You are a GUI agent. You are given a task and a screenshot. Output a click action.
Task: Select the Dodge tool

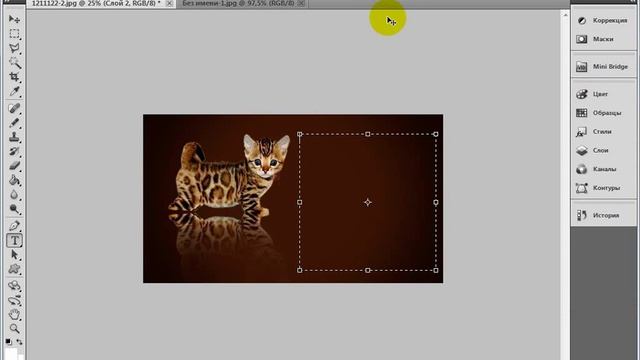click(x=14, y=209)
